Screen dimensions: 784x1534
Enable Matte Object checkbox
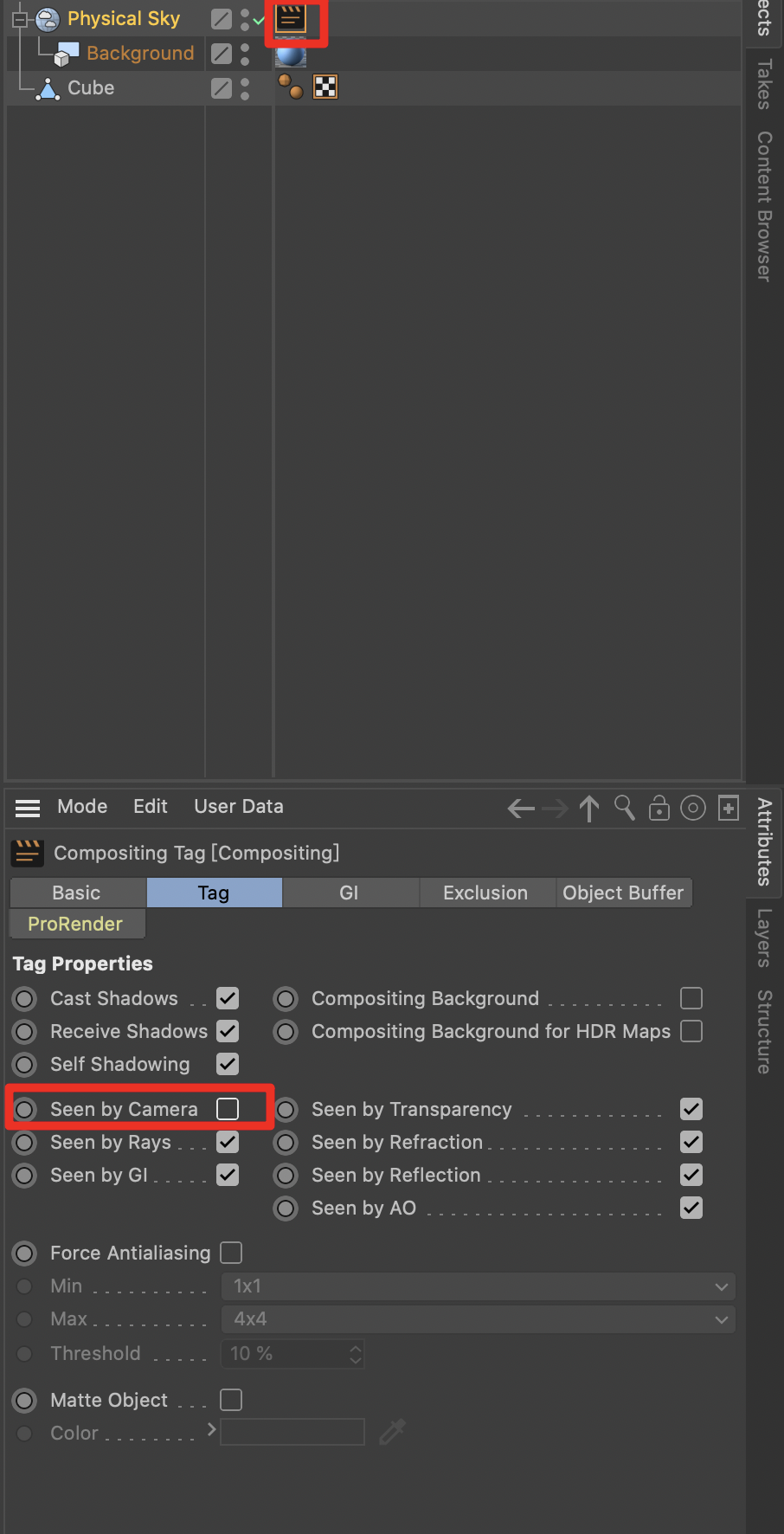tap(231, 1400)
